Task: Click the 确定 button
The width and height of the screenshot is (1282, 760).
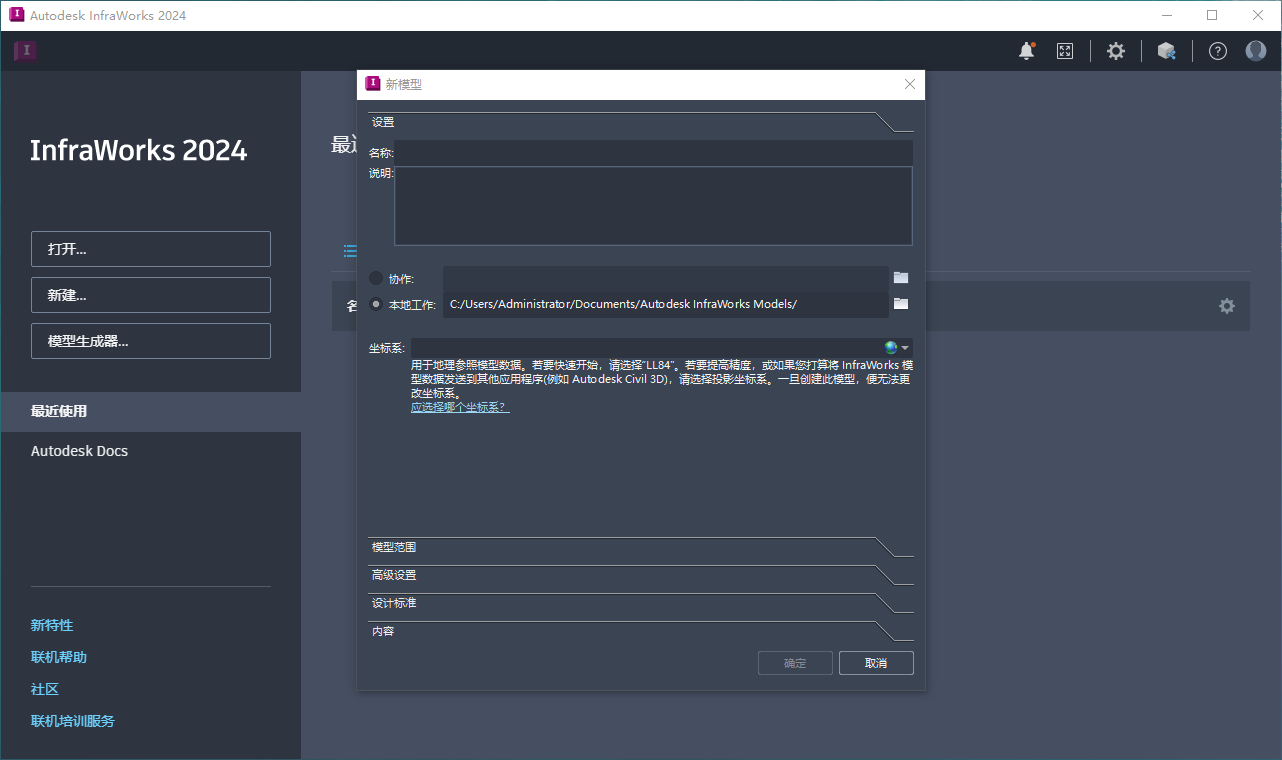Action: 795,663
